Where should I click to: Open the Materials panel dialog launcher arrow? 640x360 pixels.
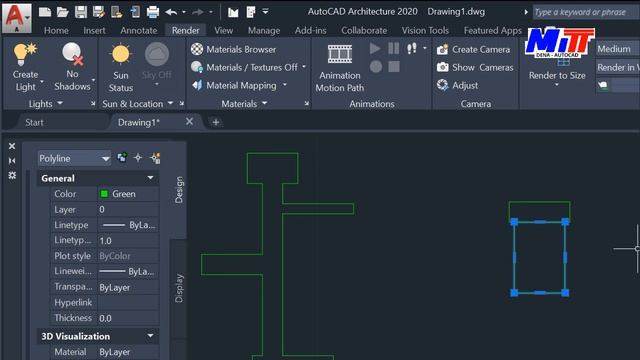pyautogui.click(x=307, y=104)
